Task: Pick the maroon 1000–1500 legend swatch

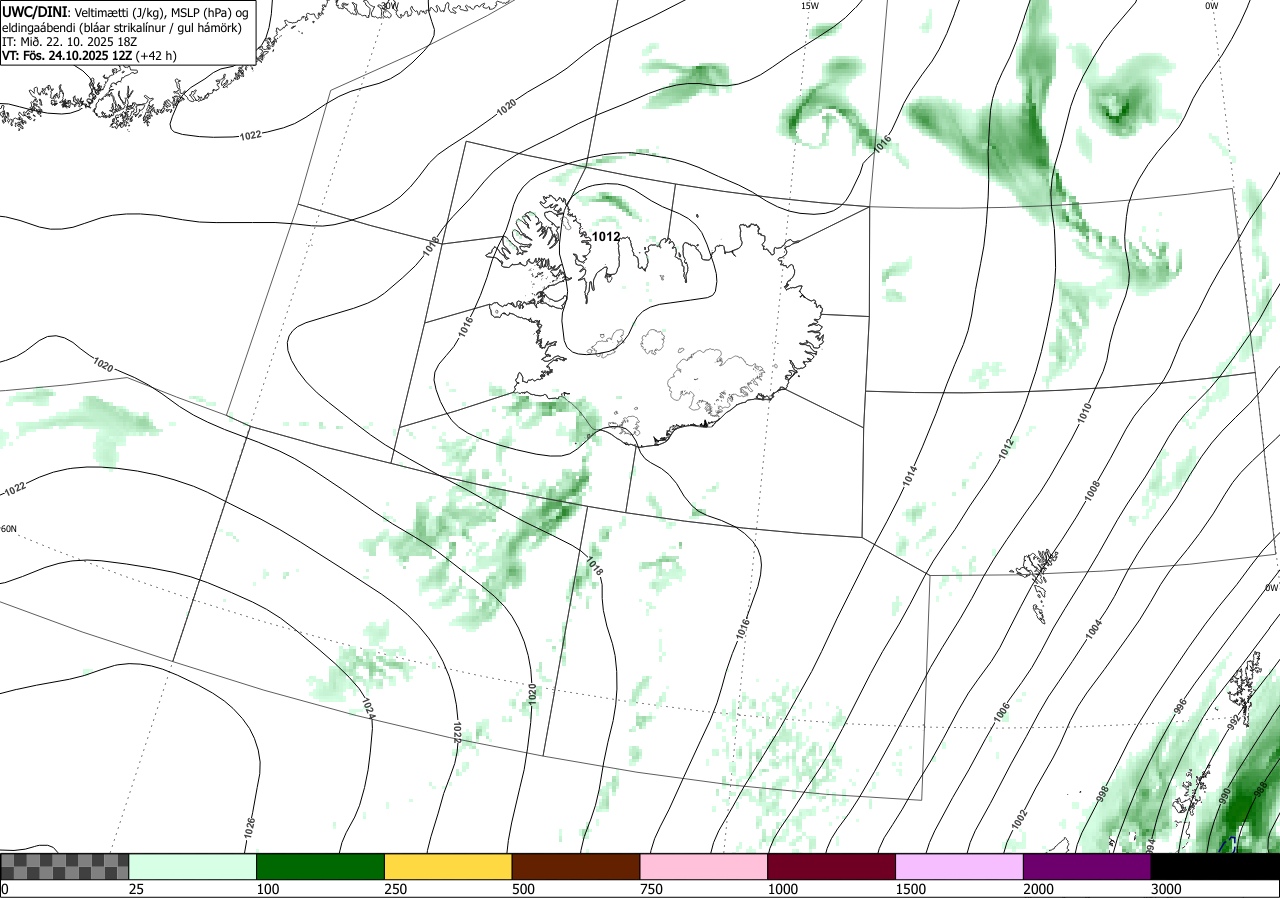Action: (832, 866)
